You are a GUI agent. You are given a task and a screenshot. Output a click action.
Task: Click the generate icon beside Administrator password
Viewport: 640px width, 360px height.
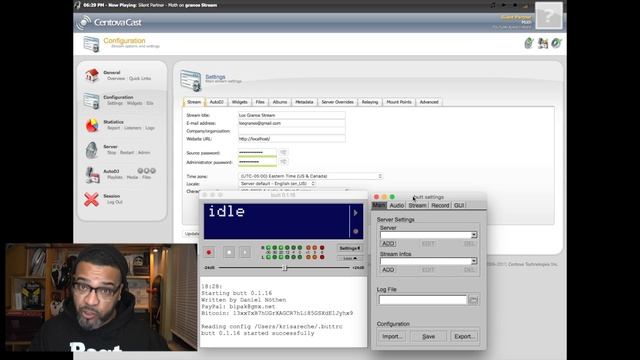tap(283, 162)
